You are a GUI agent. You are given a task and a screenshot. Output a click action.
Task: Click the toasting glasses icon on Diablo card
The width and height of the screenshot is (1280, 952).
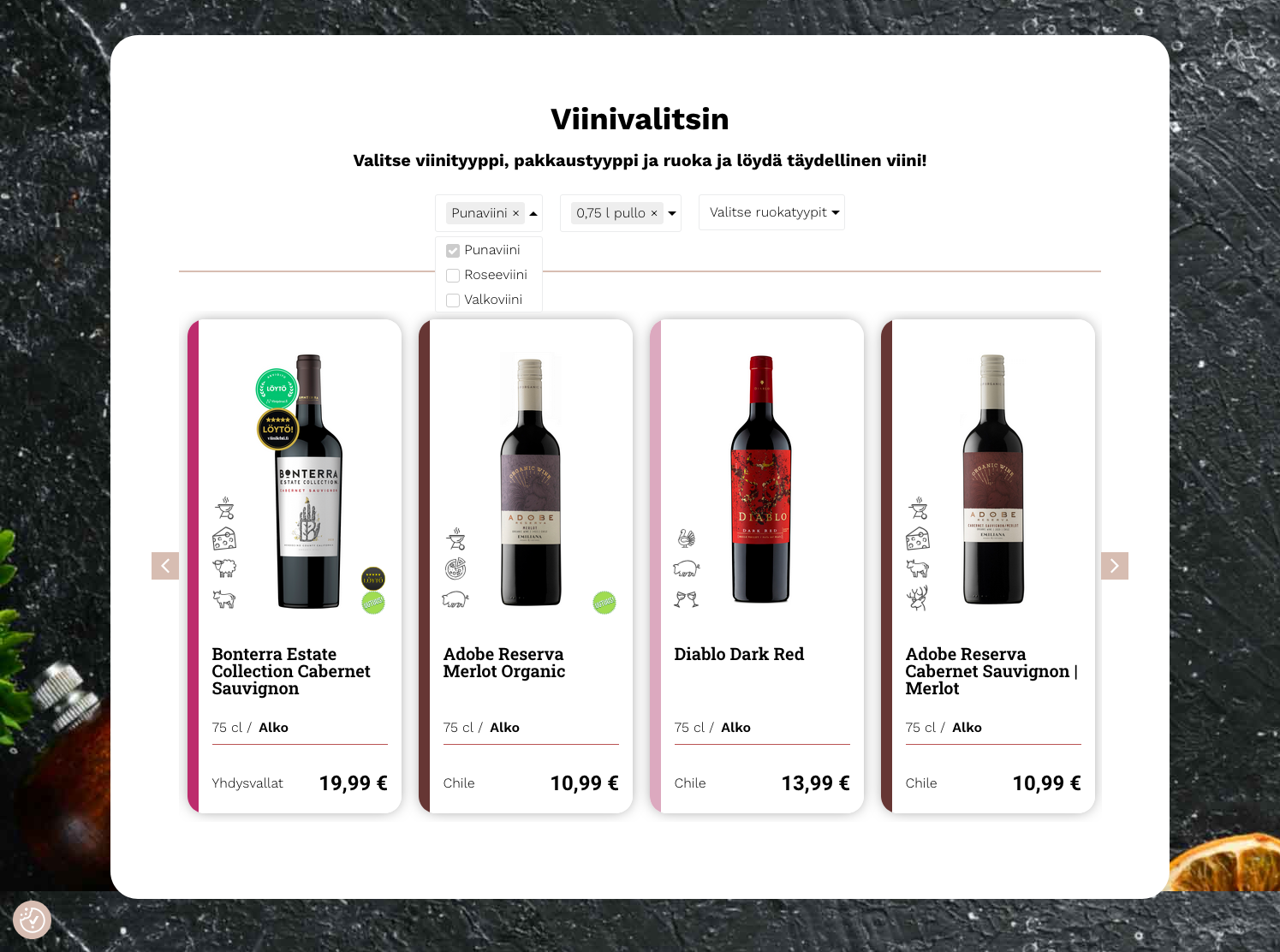[686, 598]
